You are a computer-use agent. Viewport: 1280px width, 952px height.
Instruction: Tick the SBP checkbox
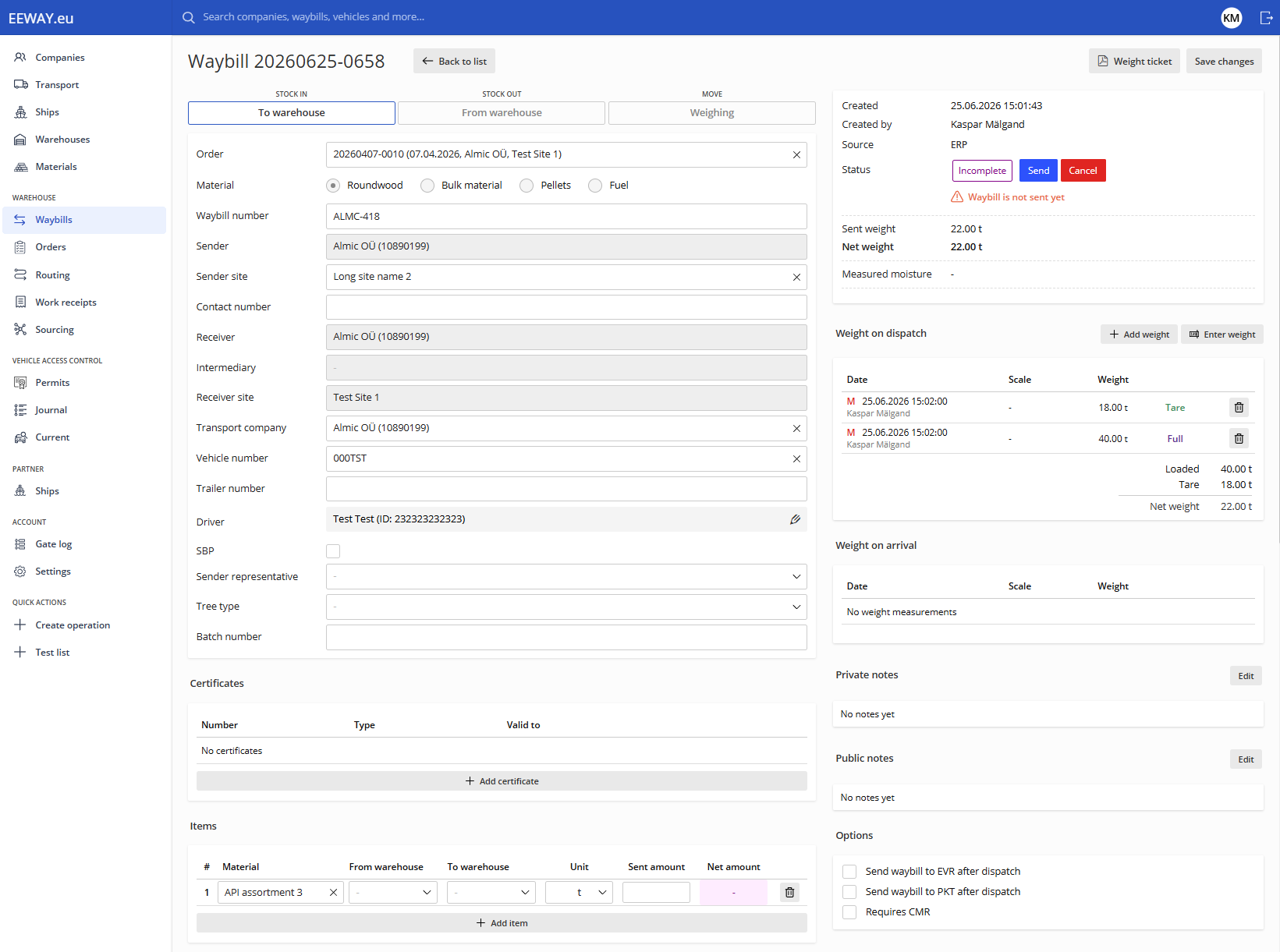click(x=333, y=551)
